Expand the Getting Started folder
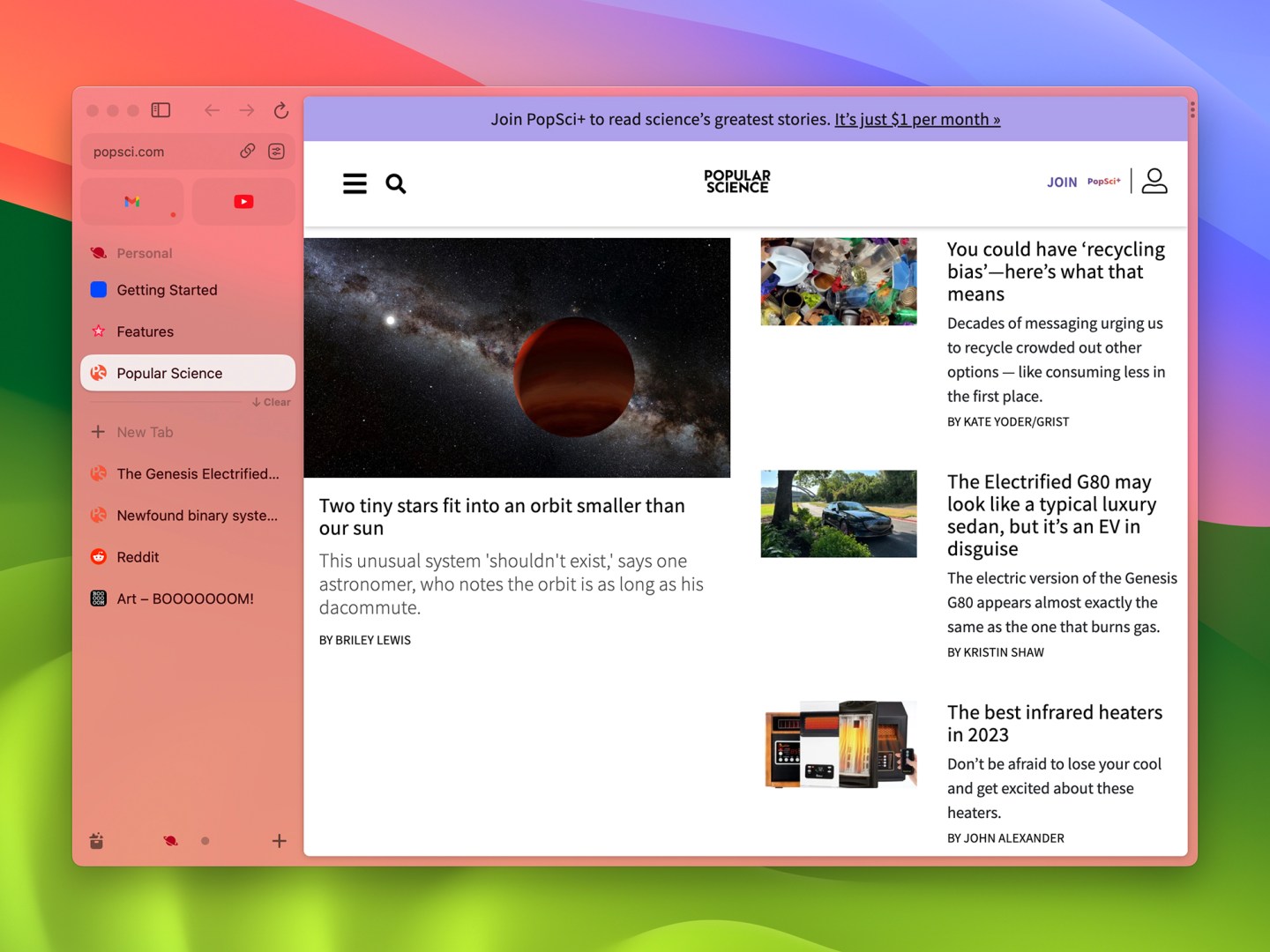The width and height of the screenshot is (1270, 952). pyautogui.click(x=166, y=289)
